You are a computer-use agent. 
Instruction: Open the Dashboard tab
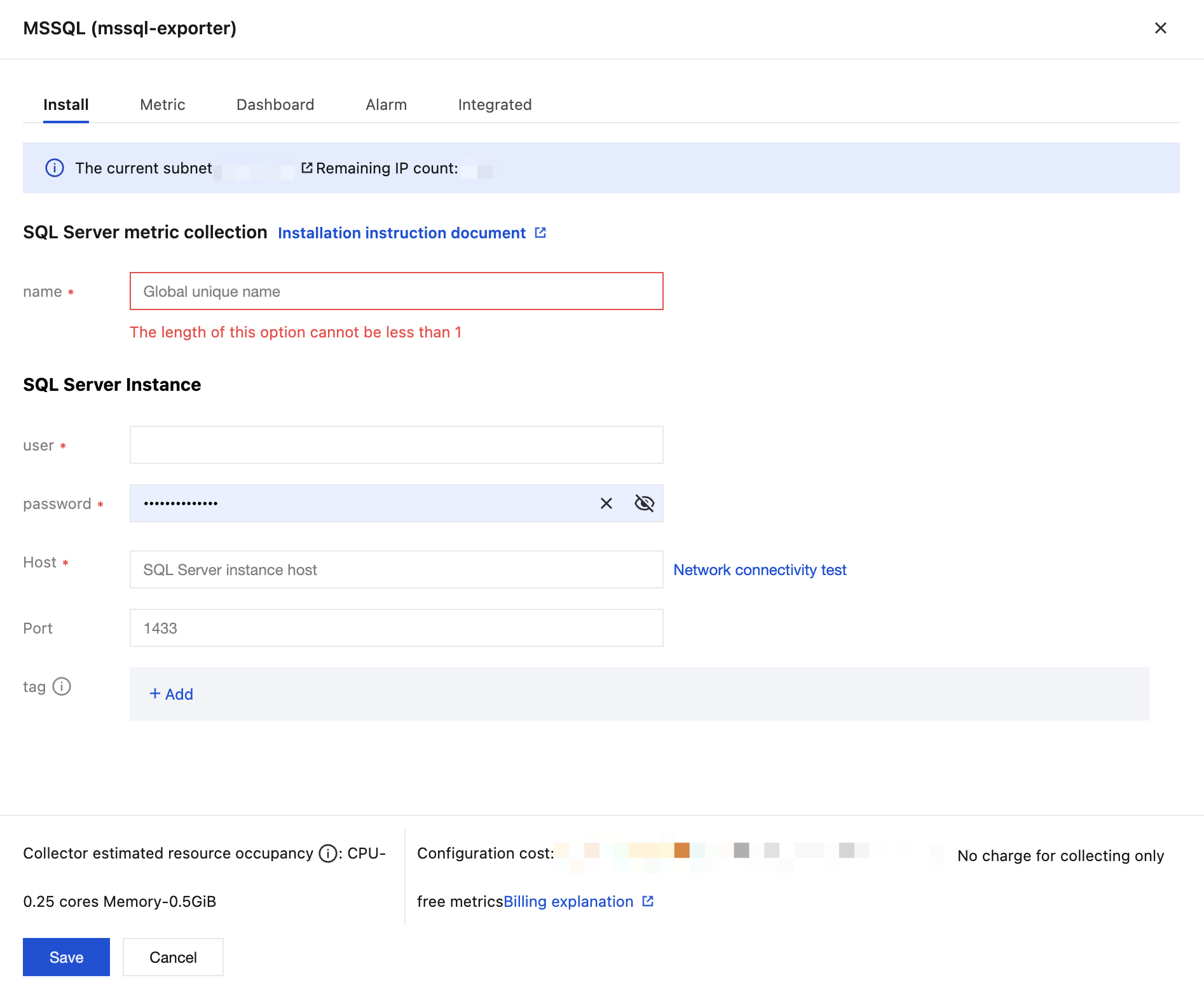[x=275, y=105]
